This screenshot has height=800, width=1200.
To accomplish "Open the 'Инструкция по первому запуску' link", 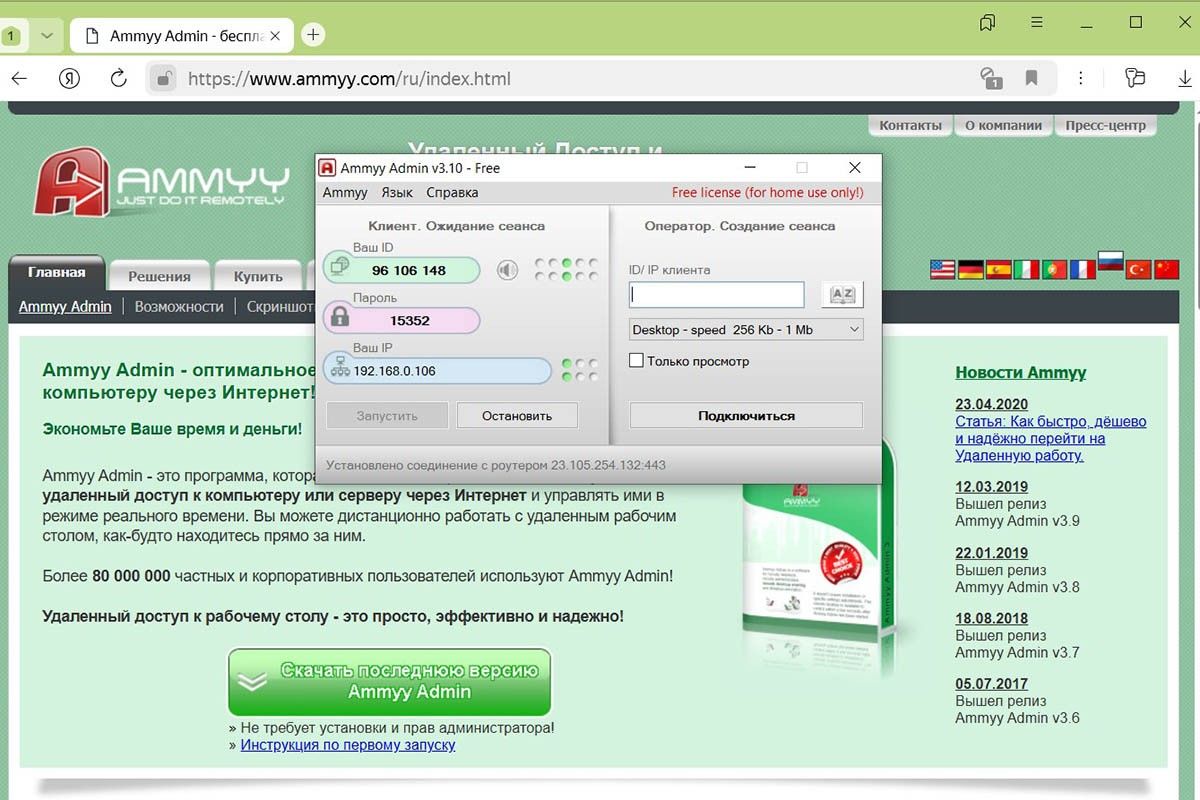I will point(347,745).
